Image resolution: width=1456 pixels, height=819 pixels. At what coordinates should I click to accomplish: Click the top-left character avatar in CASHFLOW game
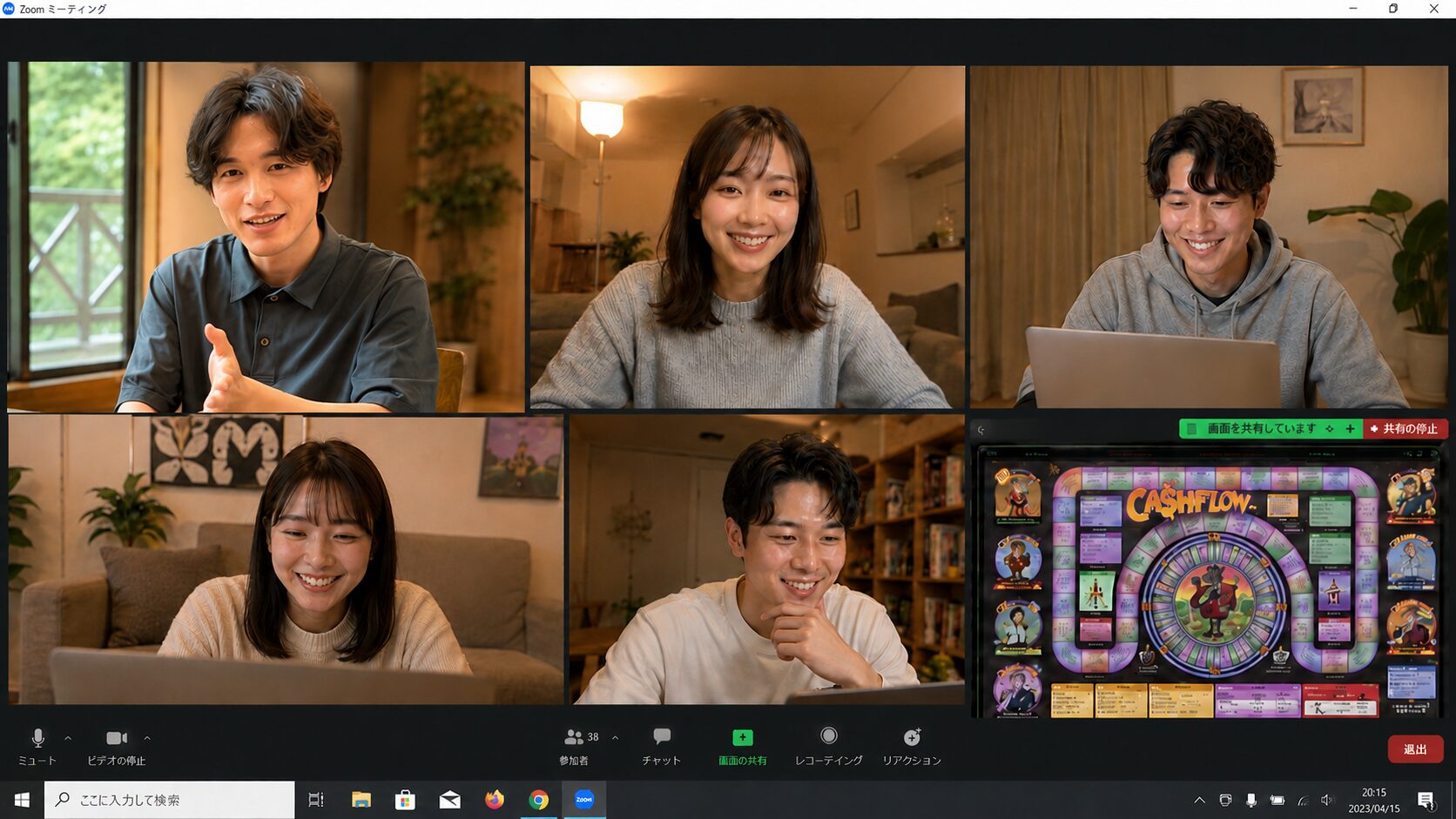click(1017, 493)
